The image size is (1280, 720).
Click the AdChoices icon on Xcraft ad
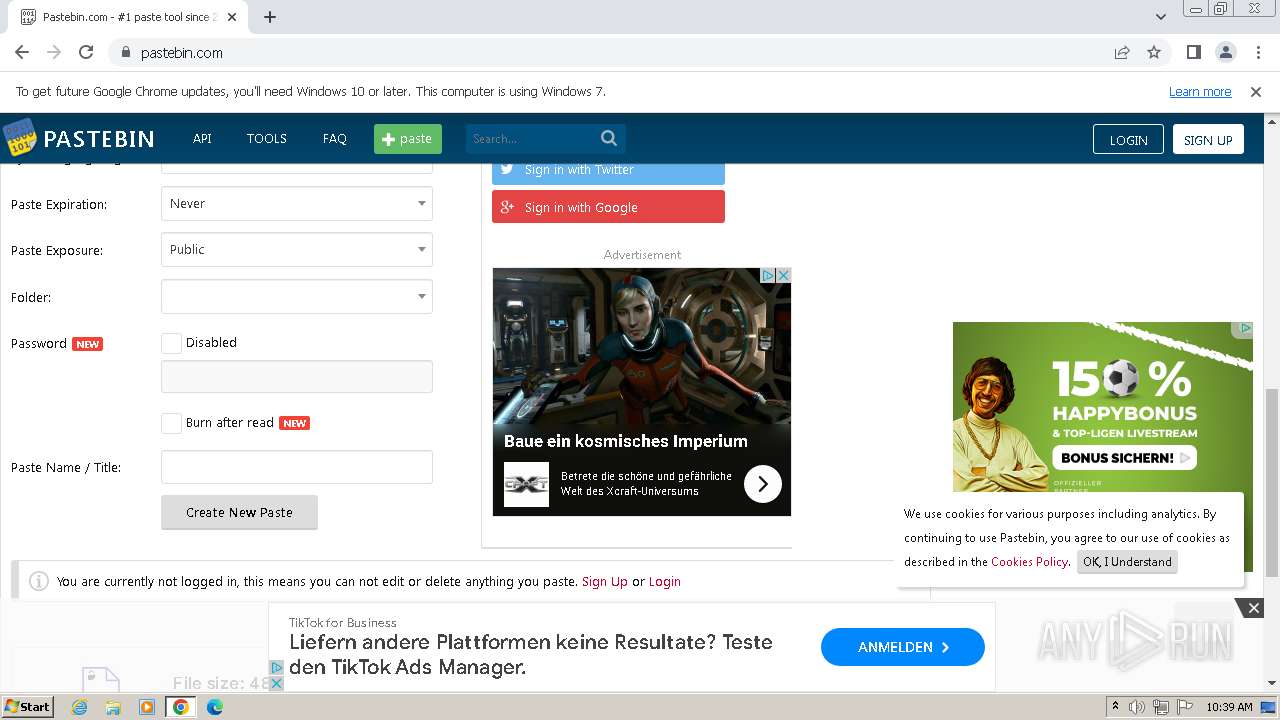pyautogui.click(x=768, y=275)
